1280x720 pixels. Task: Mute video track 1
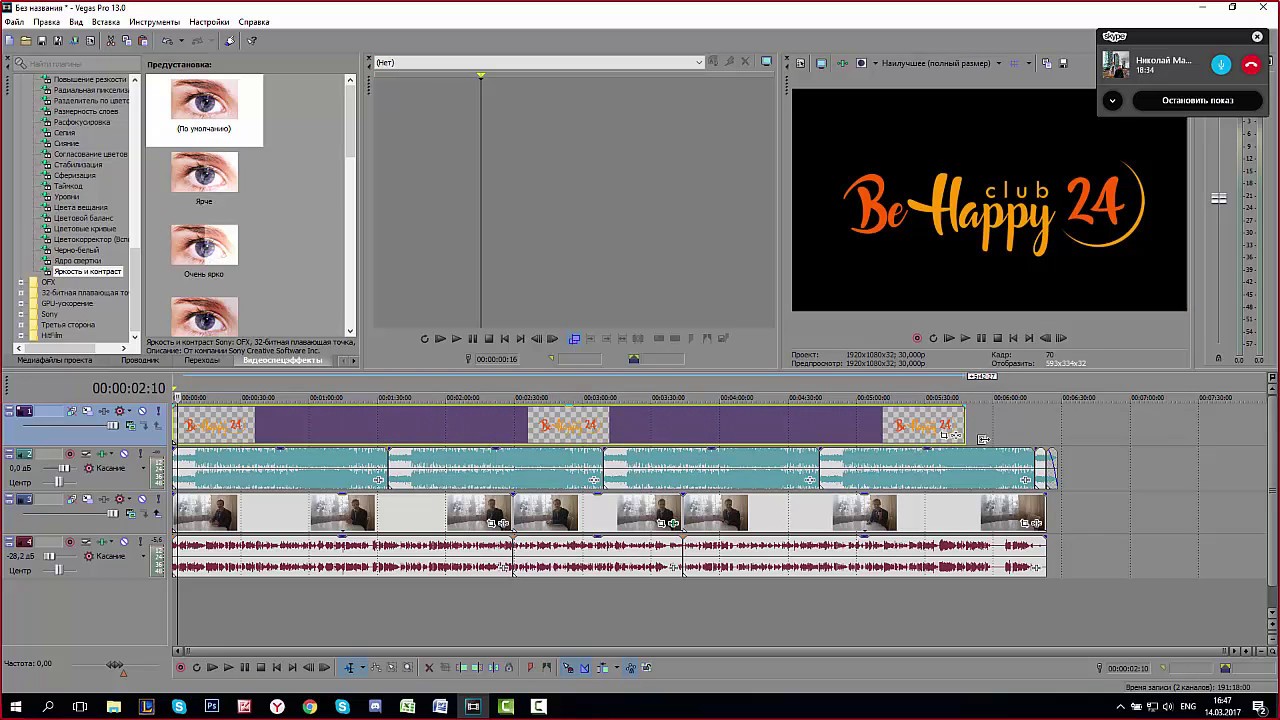141,411
